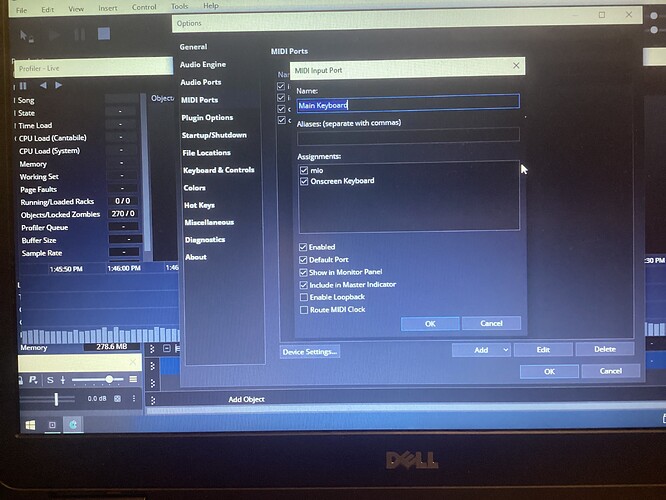This screenshot has width=666, height=500.
Task: Select Audio Ports options page
Action: pyautogui.click(x=200, y=82)
